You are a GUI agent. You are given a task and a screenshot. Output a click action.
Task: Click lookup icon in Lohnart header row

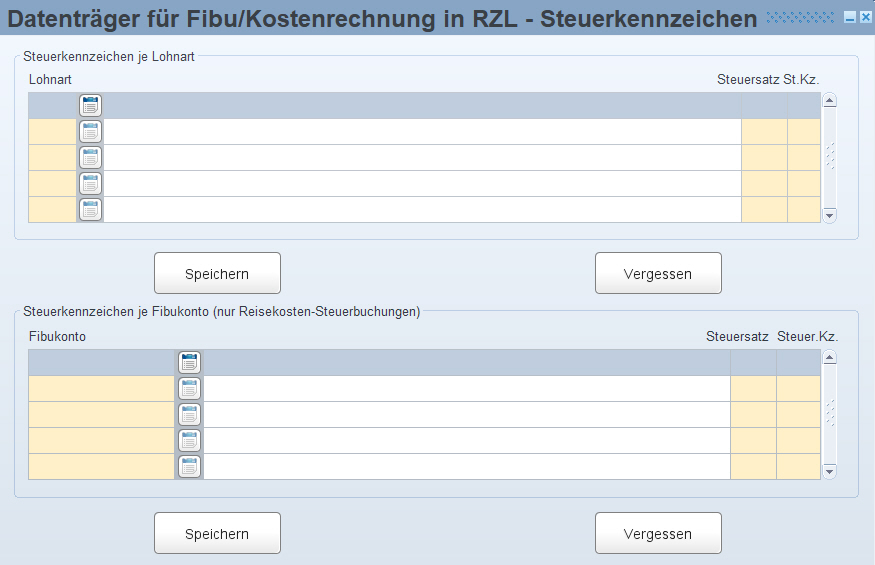pyautogui.click(x=90, y=105)
